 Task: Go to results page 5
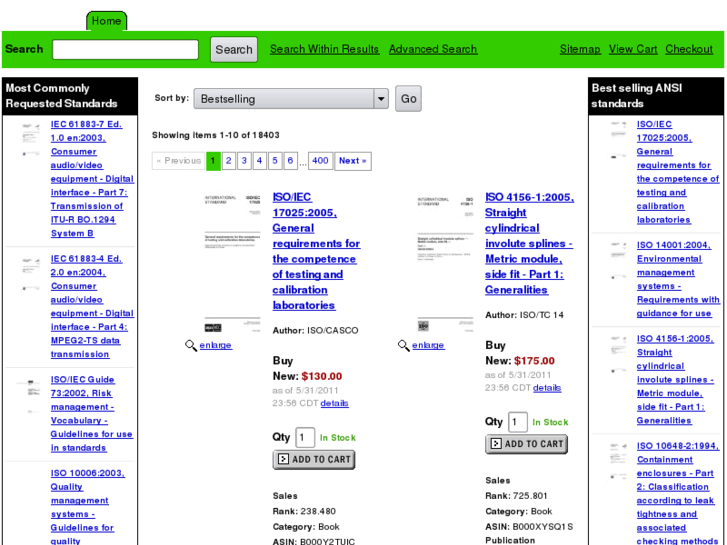click(x=275, y=161)
